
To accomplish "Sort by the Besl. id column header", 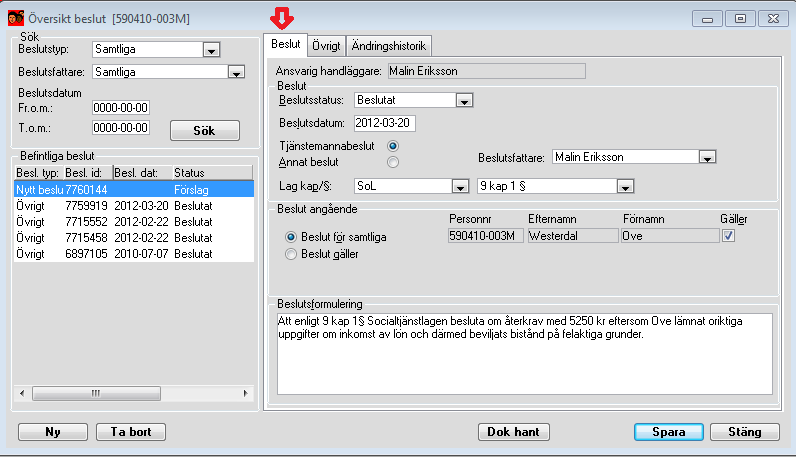I will coord(88,173).
